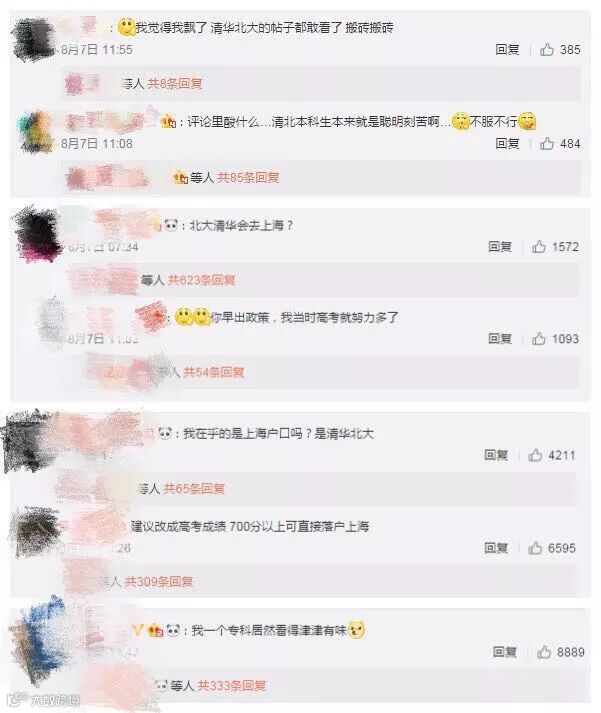
Task: Click the blurred avatar of the top commenter
Action: pos(33,40)
